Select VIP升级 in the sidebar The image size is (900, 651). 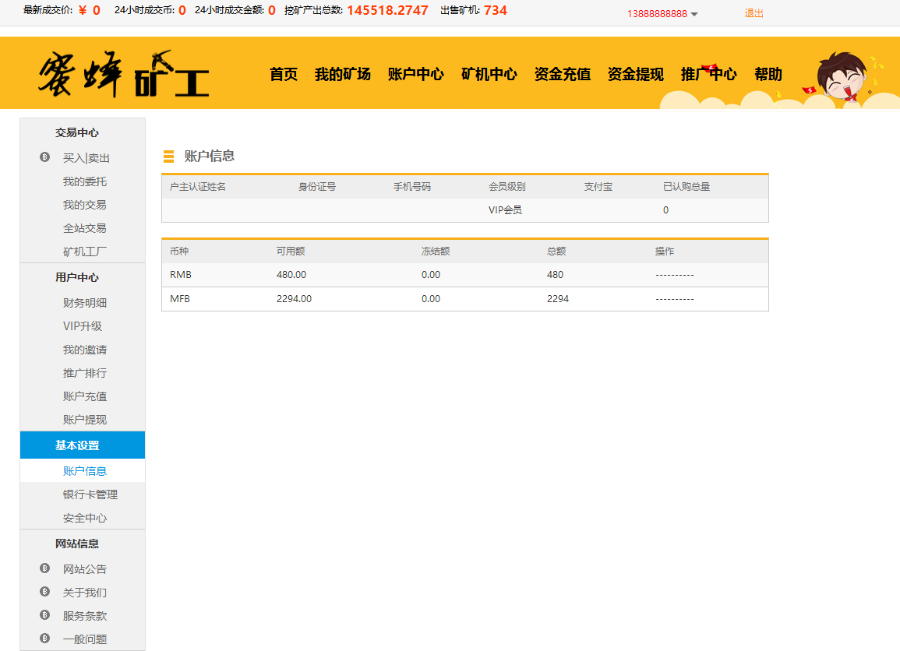(x=83, y=326)
